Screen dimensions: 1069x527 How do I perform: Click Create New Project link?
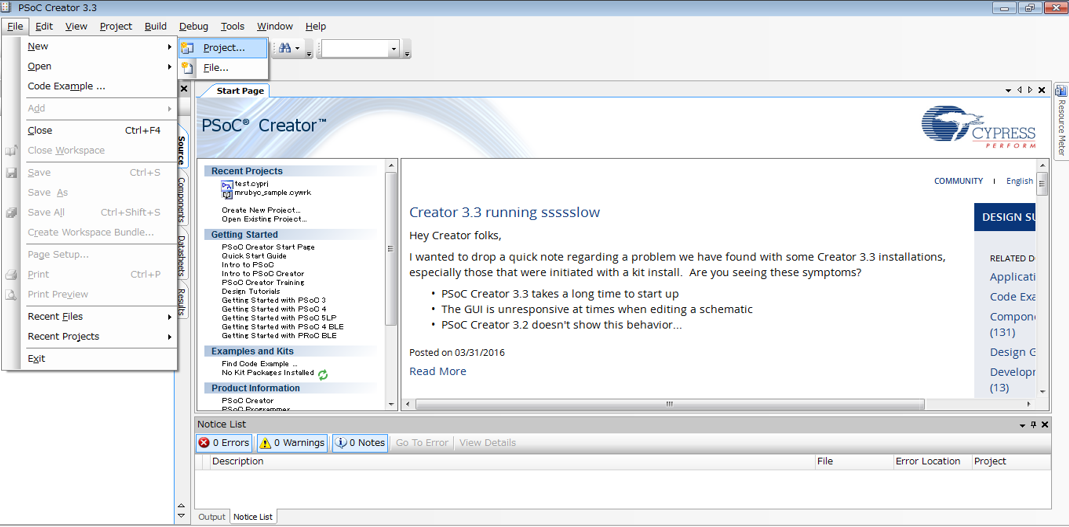coord(261,210)
